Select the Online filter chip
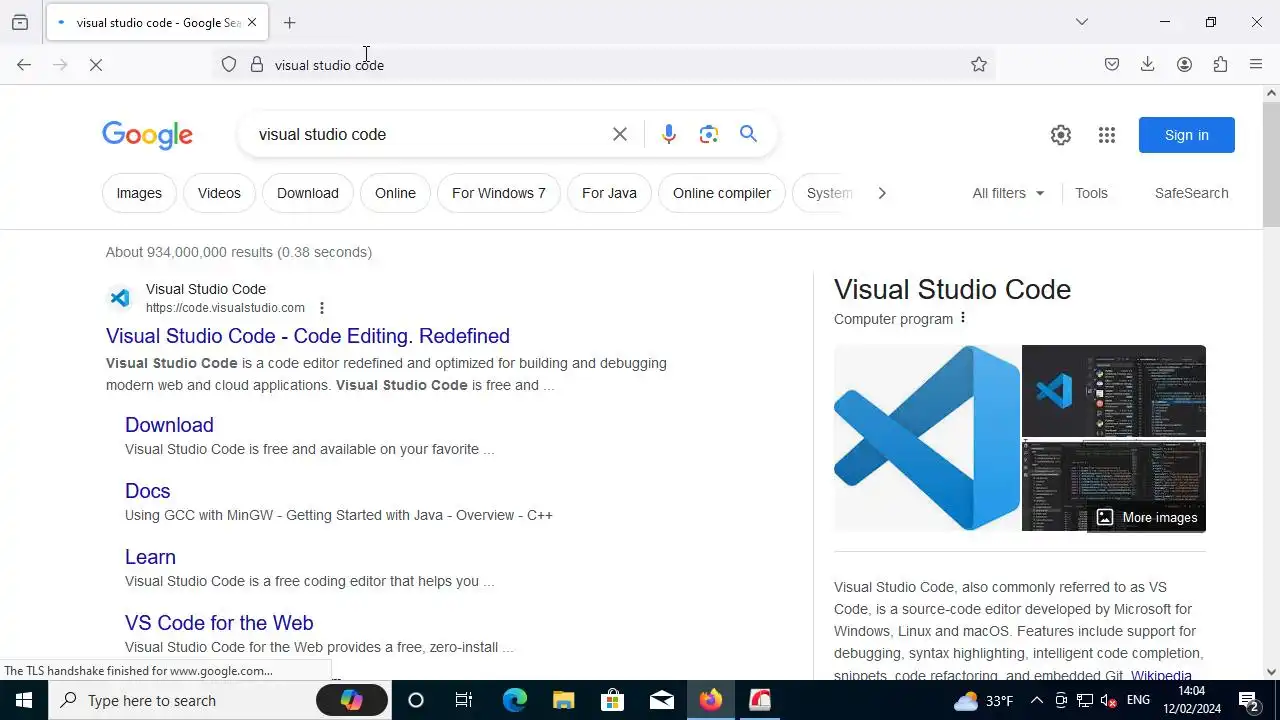 395,193
